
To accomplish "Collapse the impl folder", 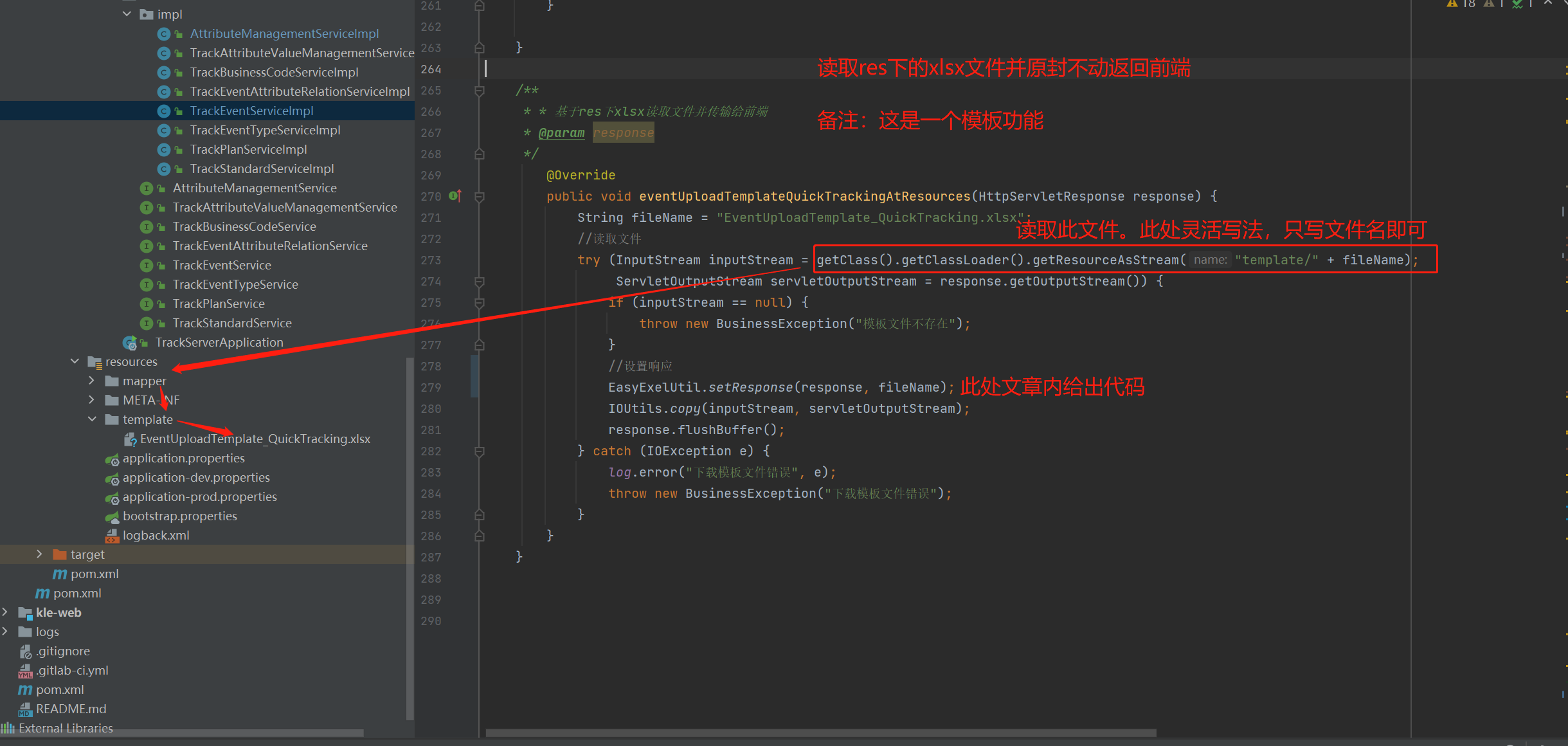I will pos(127,14).
